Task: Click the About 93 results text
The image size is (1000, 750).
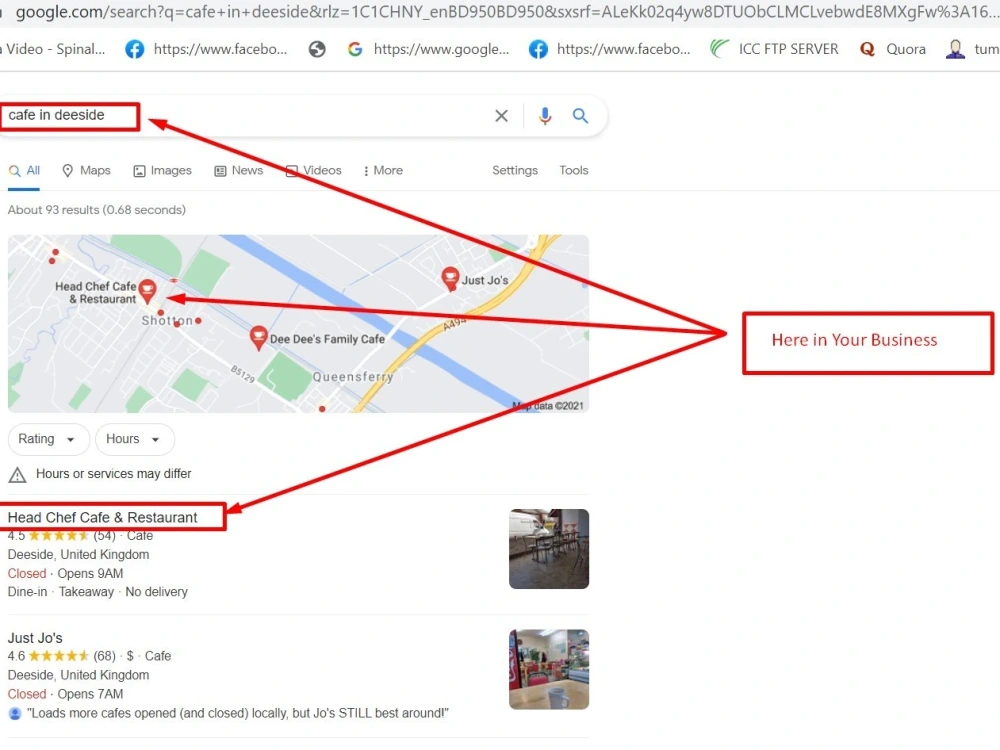Action: pos(96,210)
